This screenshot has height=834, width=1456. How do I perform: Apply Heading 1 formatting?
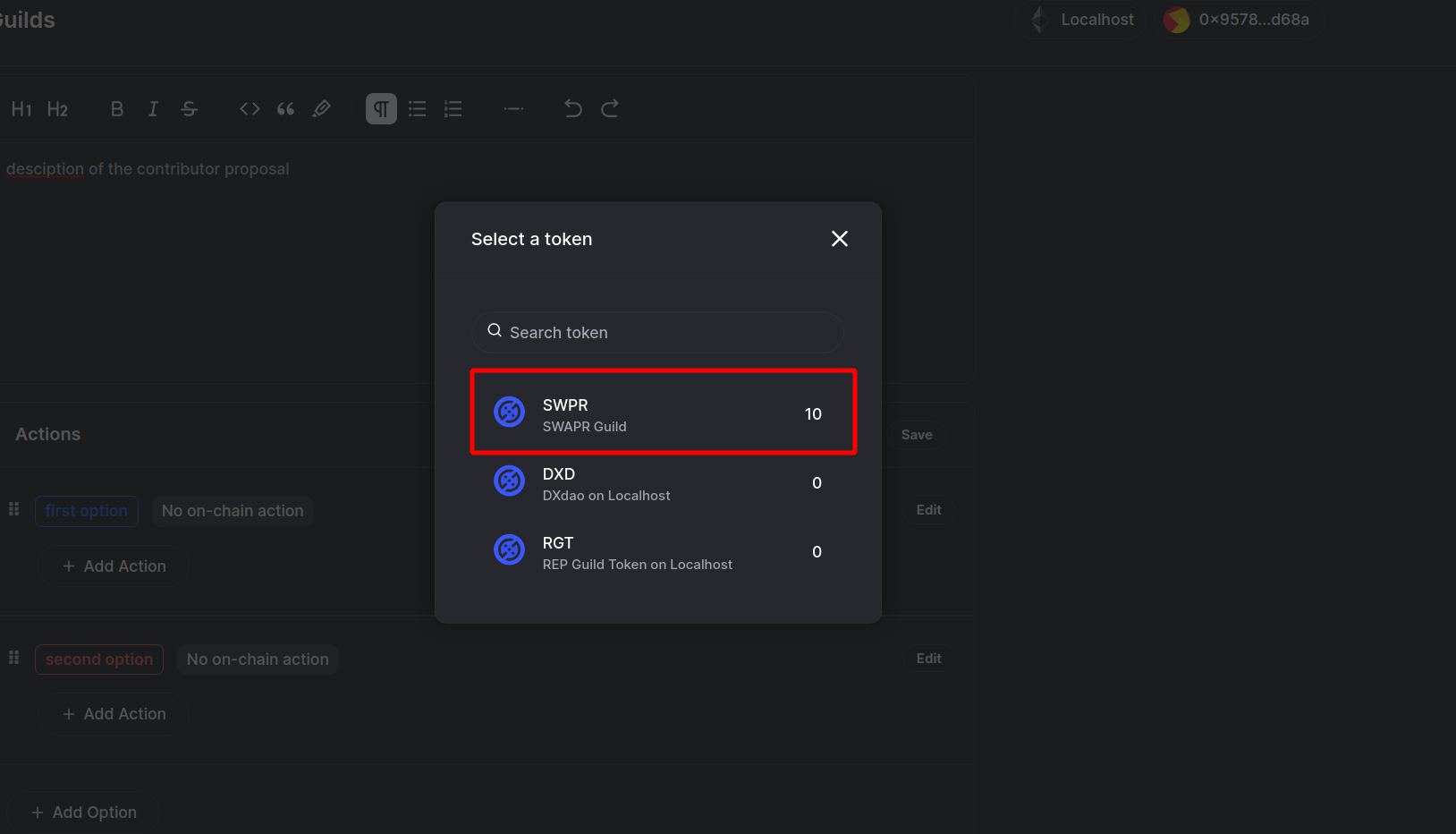pyautogui.click(x=21, y=109)
